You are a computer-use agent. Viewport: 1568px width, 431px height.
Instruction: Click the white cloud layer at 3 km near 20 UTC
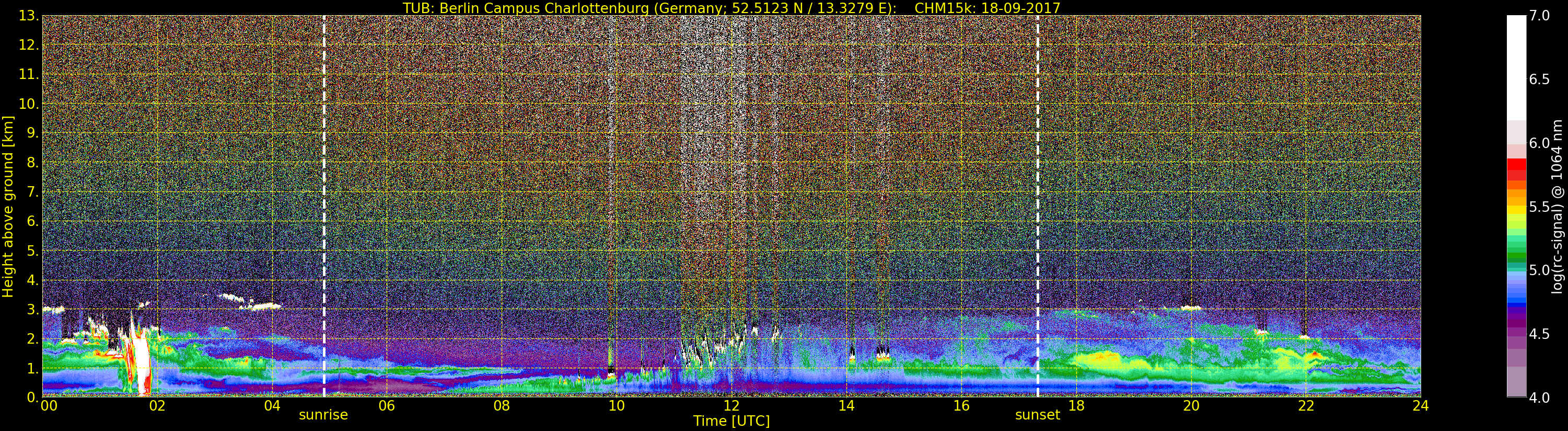click(1191, 308)
